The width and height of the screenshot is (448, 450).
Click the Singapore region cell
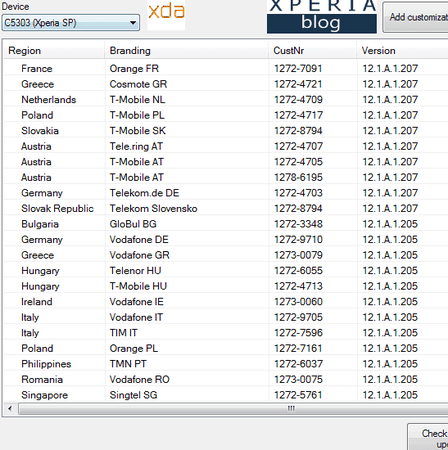click(45, 395)
